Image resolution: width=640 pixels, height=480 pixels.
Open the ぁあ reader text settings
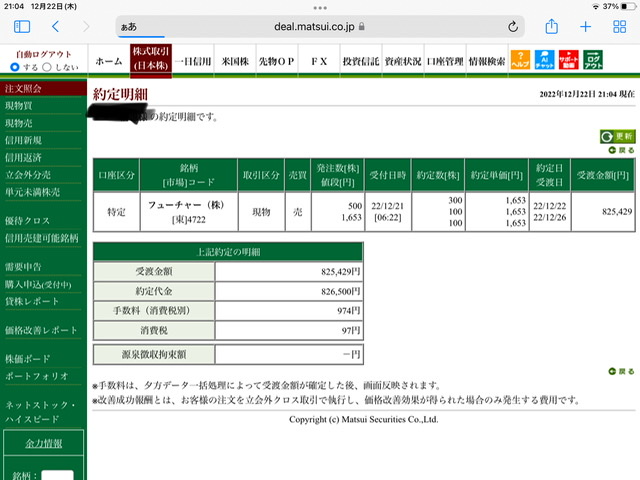(x=129, y=27)
